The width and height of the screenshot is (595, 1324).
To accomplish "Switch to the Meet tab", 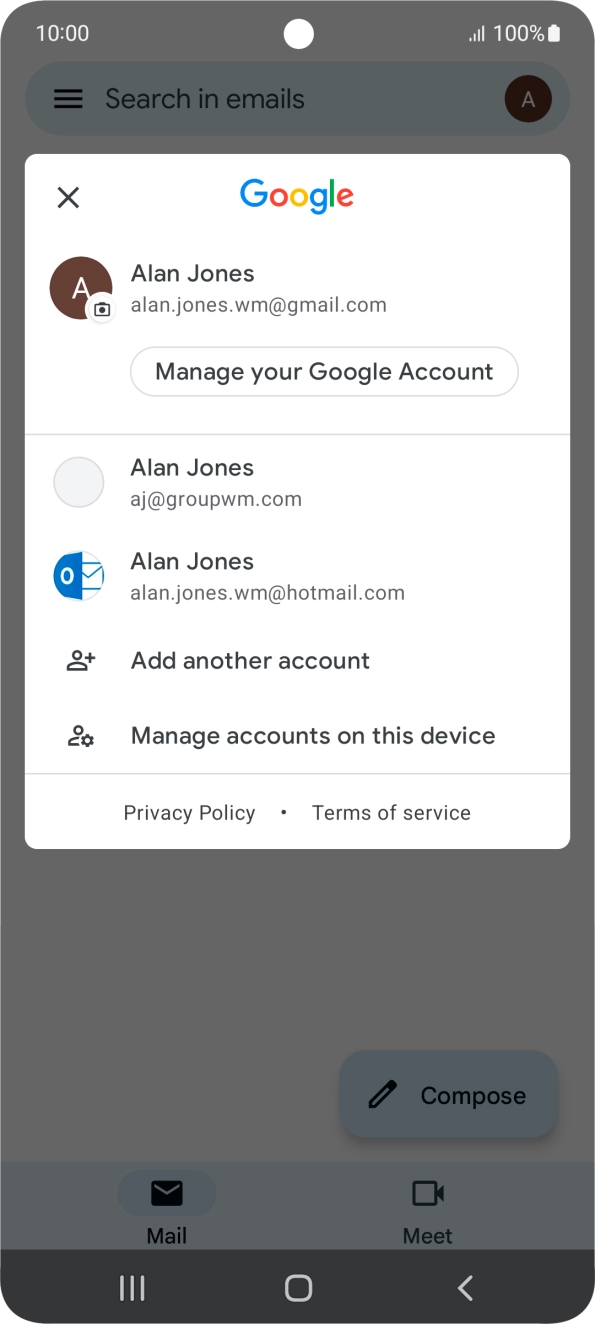I will (427, 1207).
